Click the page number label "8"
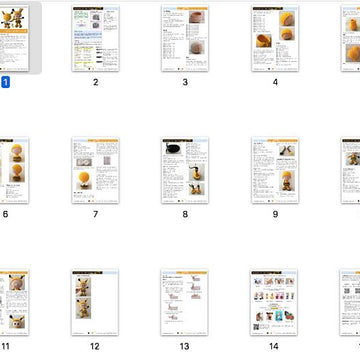The height and width of the screenshot is (360, 360). click(x=185, y=214)
